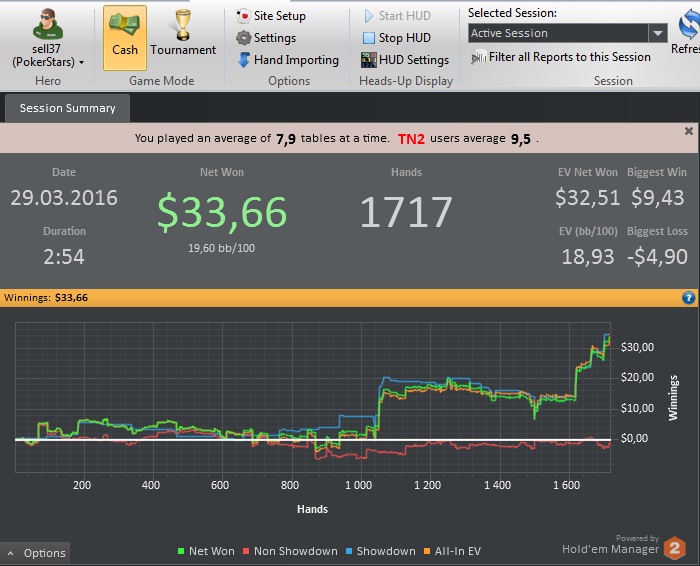Click the date 29.03.2016
Screen dimensions: 700x566
[x=64, y=198]
